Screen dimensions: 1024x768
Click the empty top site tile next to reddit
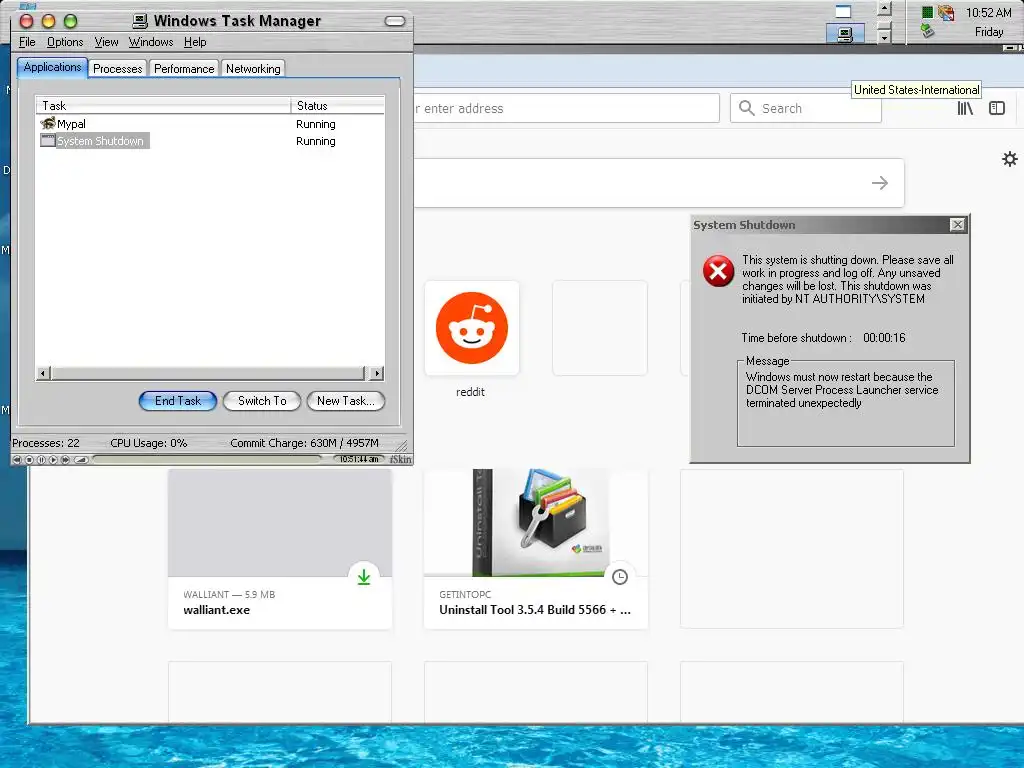600,328
